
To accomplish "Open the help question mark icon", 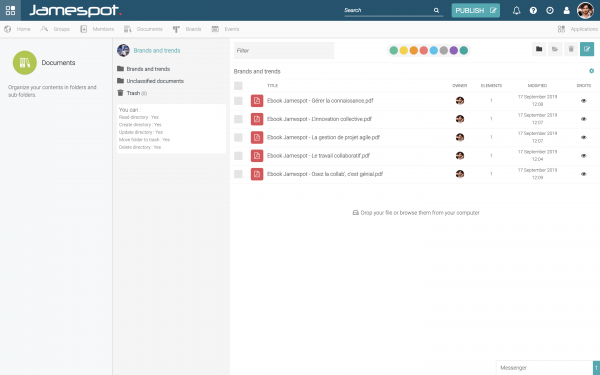I will coord(533,10).
